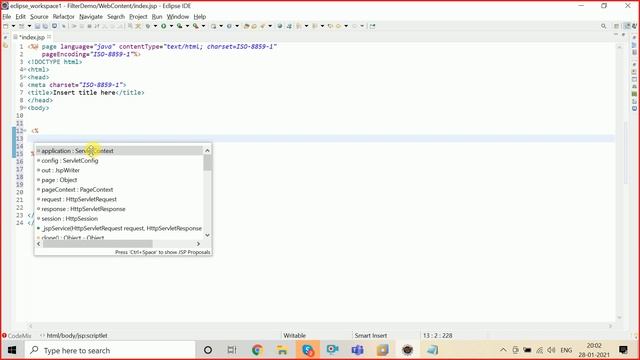Toggle the Smart Insert mode indicator
The image size is (640, 360).
[371, 336]
